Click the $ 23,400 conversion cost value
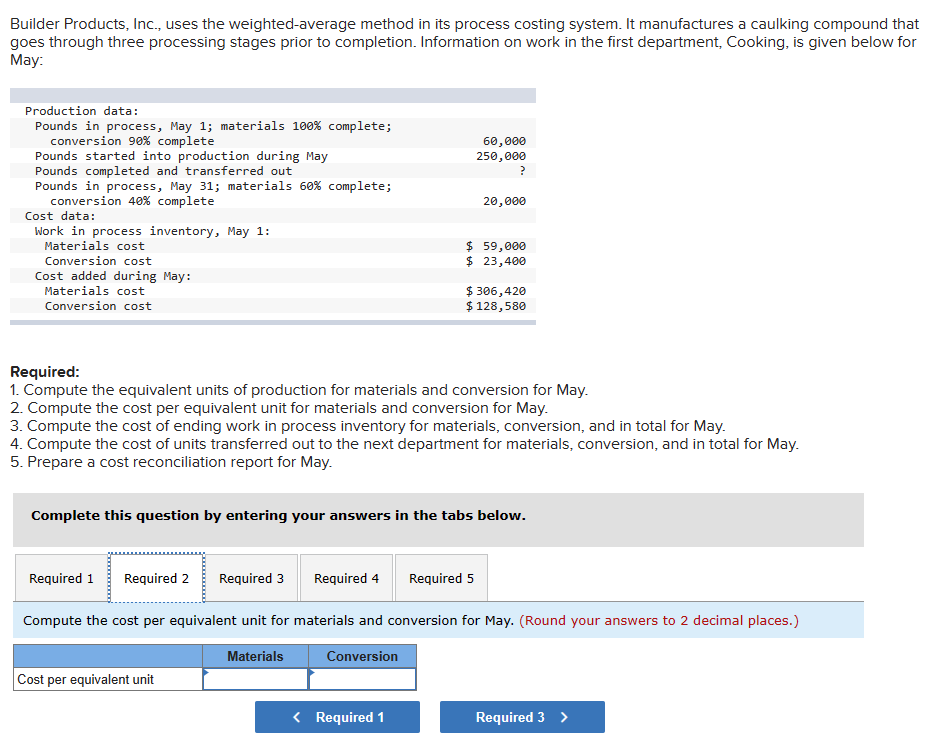This screenshot has width=950, height=752. pos(496,261)
